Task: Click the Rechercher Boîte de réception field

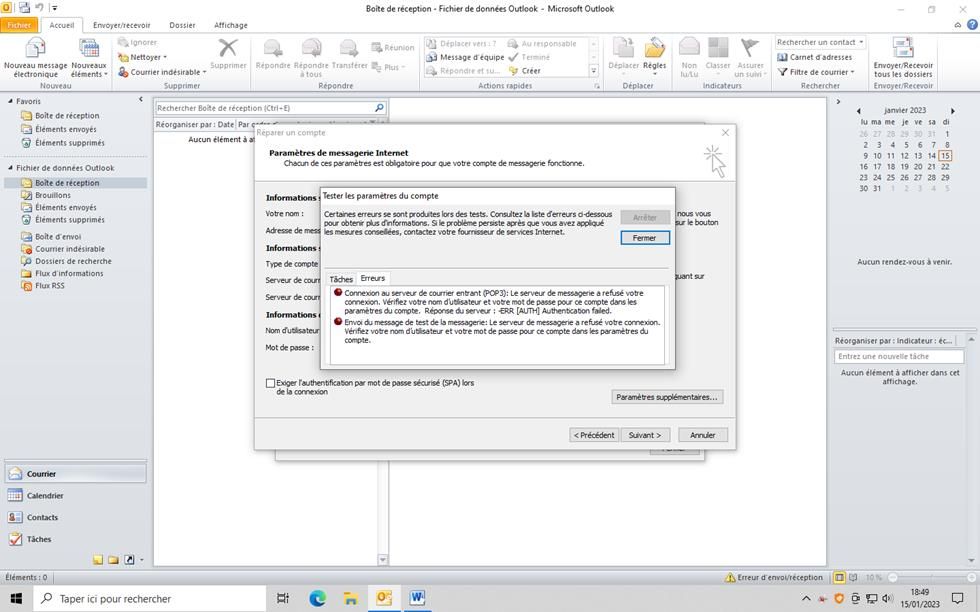Action: pyautogui.click(x=264, y=108)
